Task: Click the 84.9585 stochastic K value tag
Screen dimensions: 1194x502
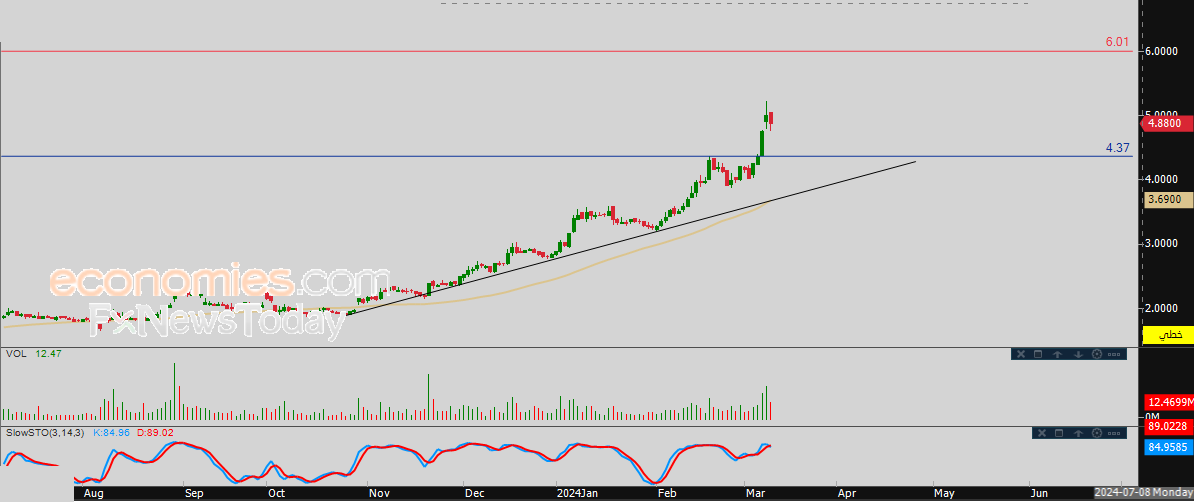Action: [1168, 448]
